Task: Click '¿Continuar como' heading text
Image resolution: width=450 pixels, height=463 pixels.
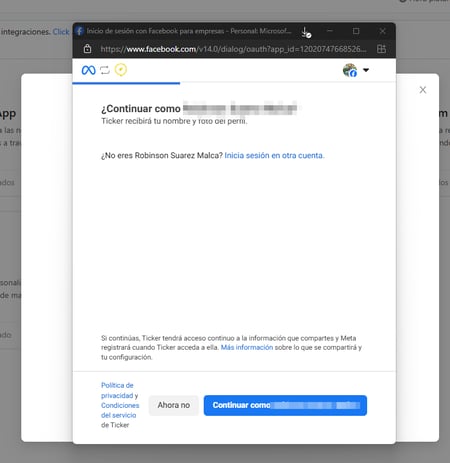Action: pyautogui.click(x=141, y=109)
